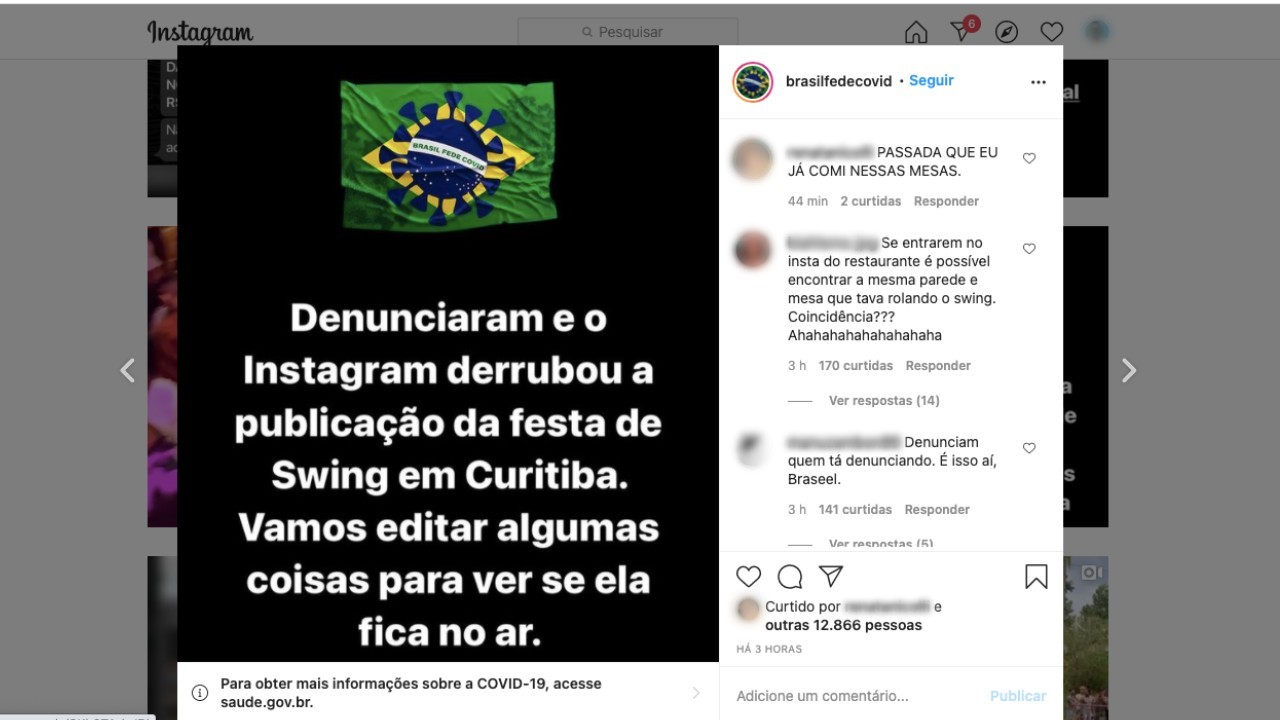Click the Pesquisar search field
1280x720 pixels.
[x=628, y=32]
